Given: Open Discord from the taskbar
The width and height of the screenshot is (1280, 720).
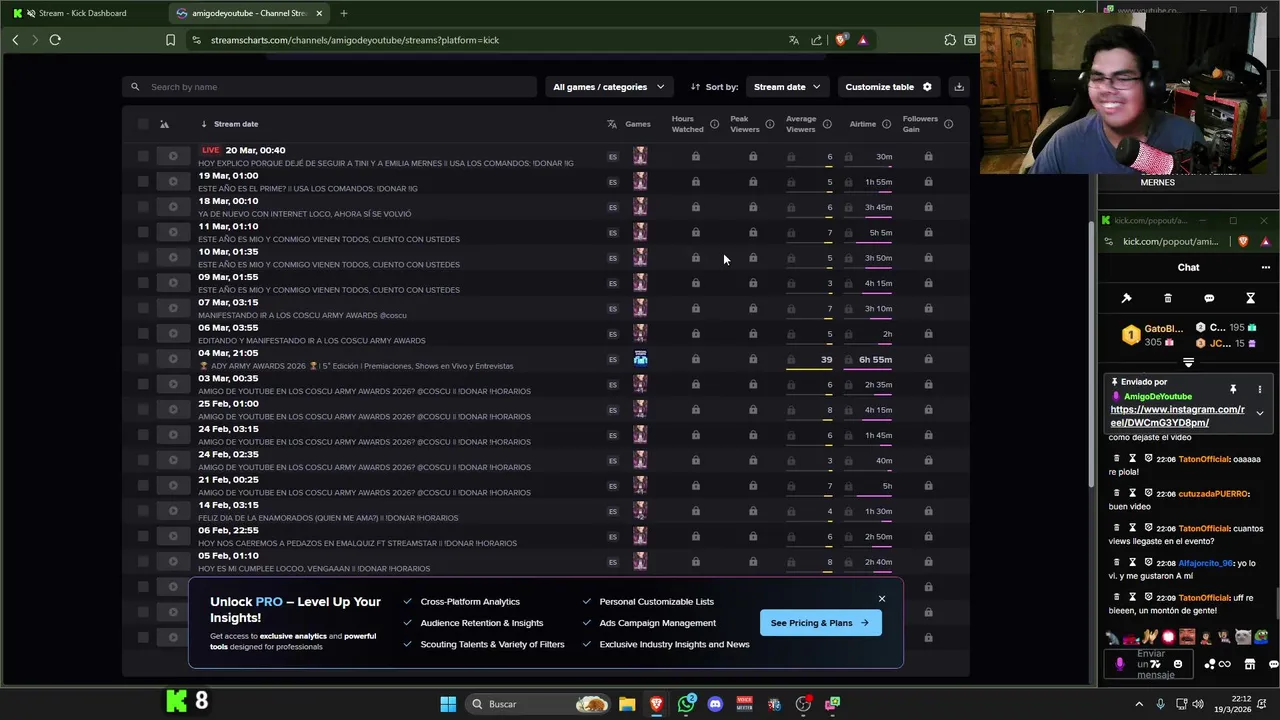Looking at the screenshot, I should click(715, 704).
